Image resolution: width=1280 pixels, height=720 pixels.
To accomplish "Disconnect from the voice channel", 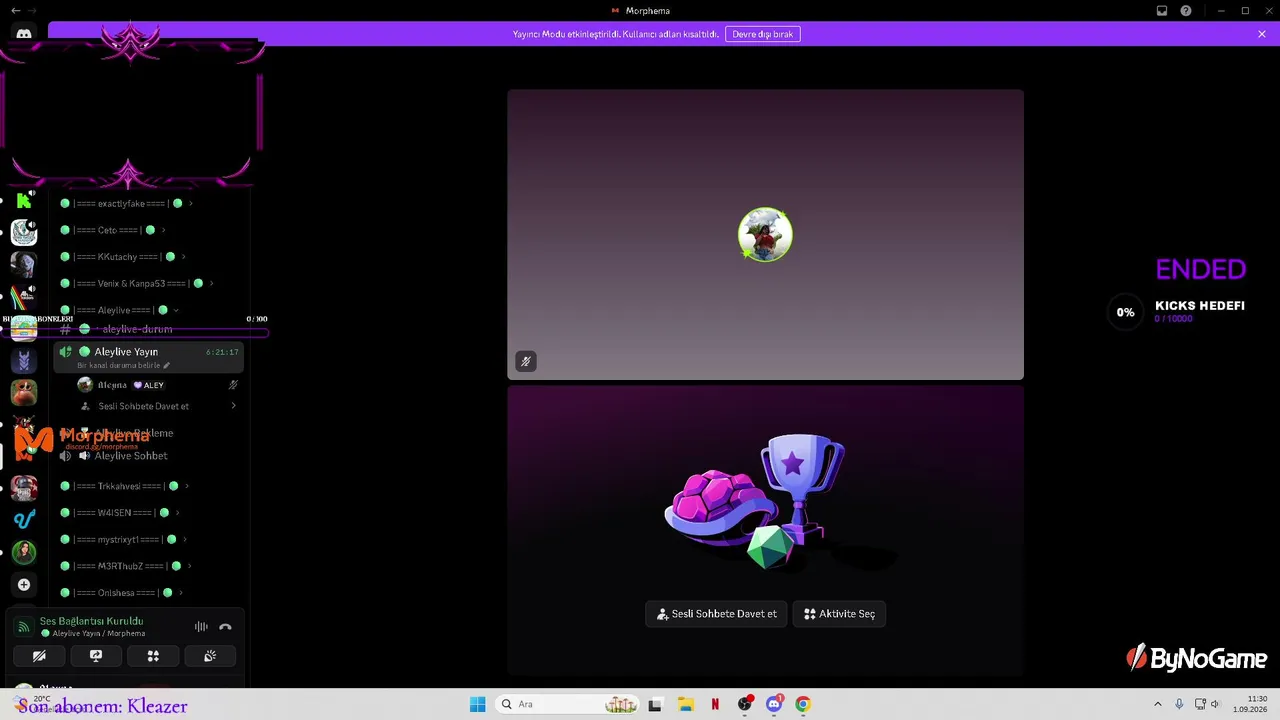I will pyautogui.click(x=225, y=627).
